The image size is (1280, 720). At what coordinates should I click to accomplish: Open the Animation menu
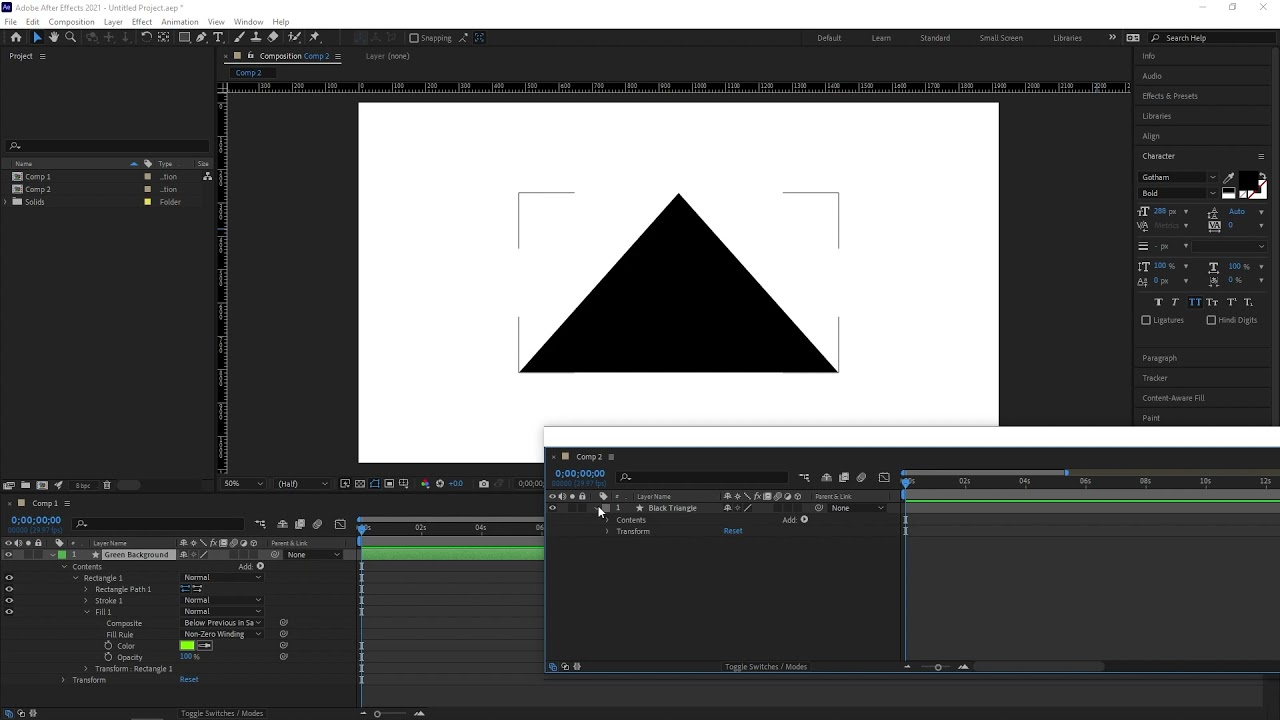(x=179, y=22)
